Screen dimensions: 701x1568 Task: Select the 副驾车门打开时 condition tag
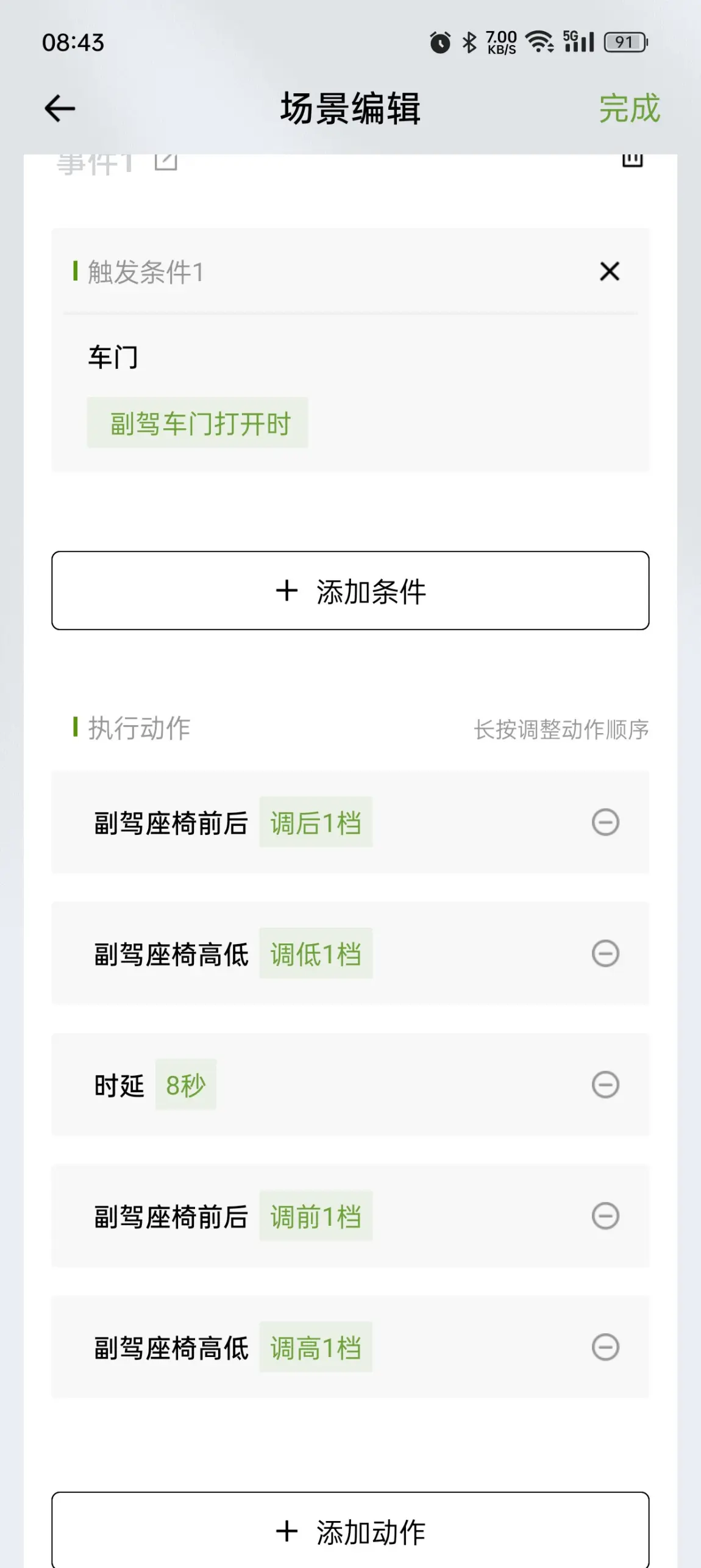tap(197, 423)
